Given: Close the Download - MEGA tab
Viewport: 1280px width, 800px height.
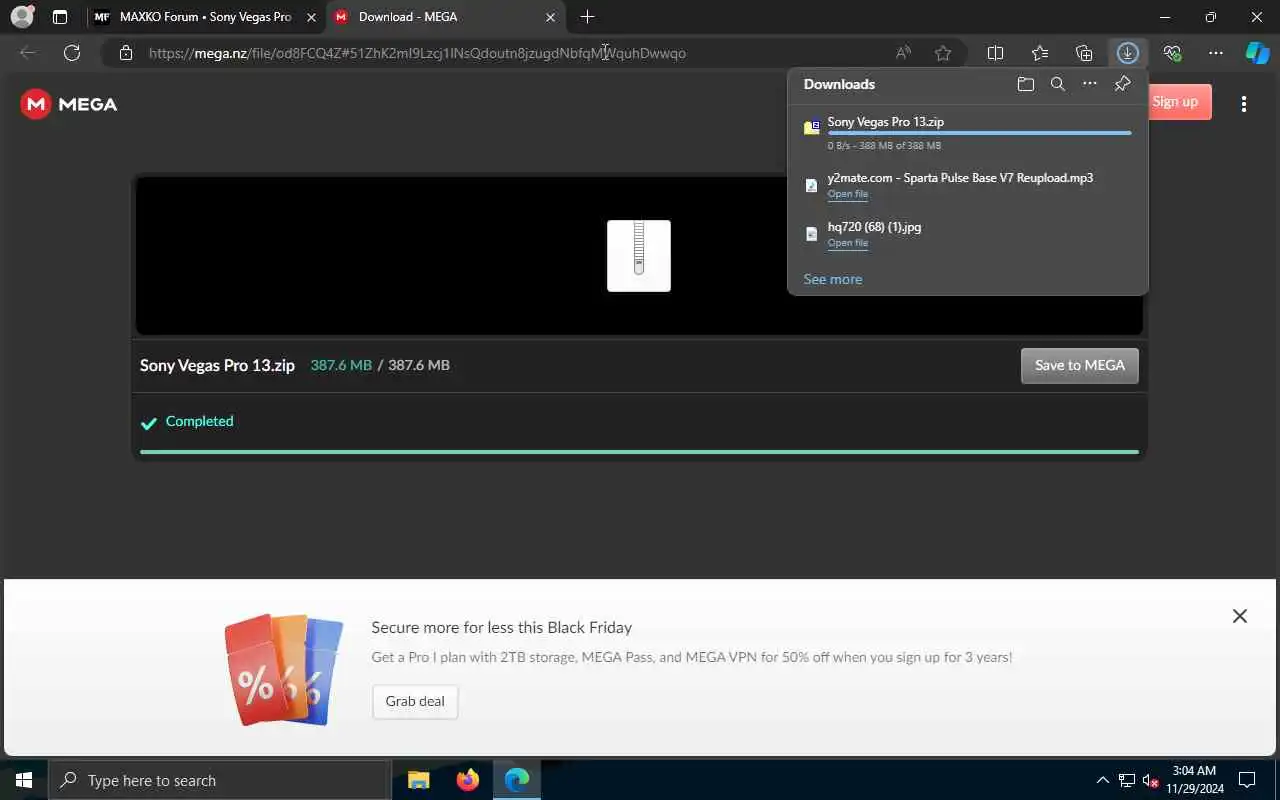Looking at the screenshot, I should pos(550,17).
